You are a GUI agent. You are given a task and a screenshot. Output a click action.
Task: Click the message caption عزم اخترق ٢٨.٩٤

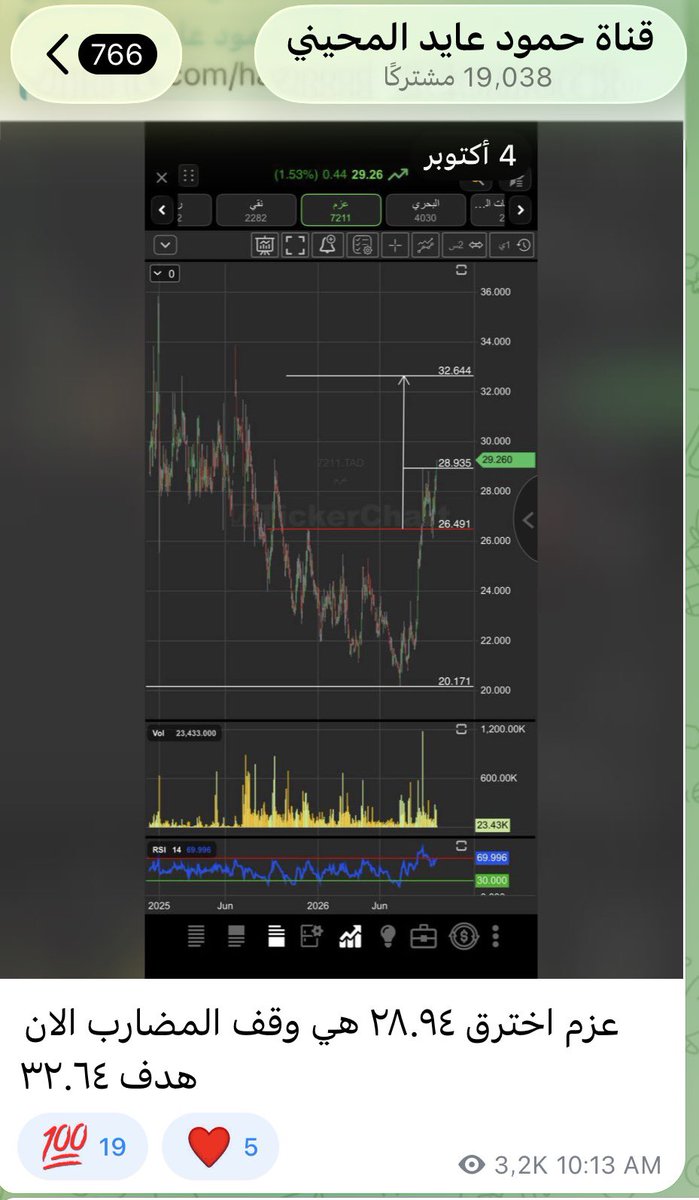(x=320, y=1052)
